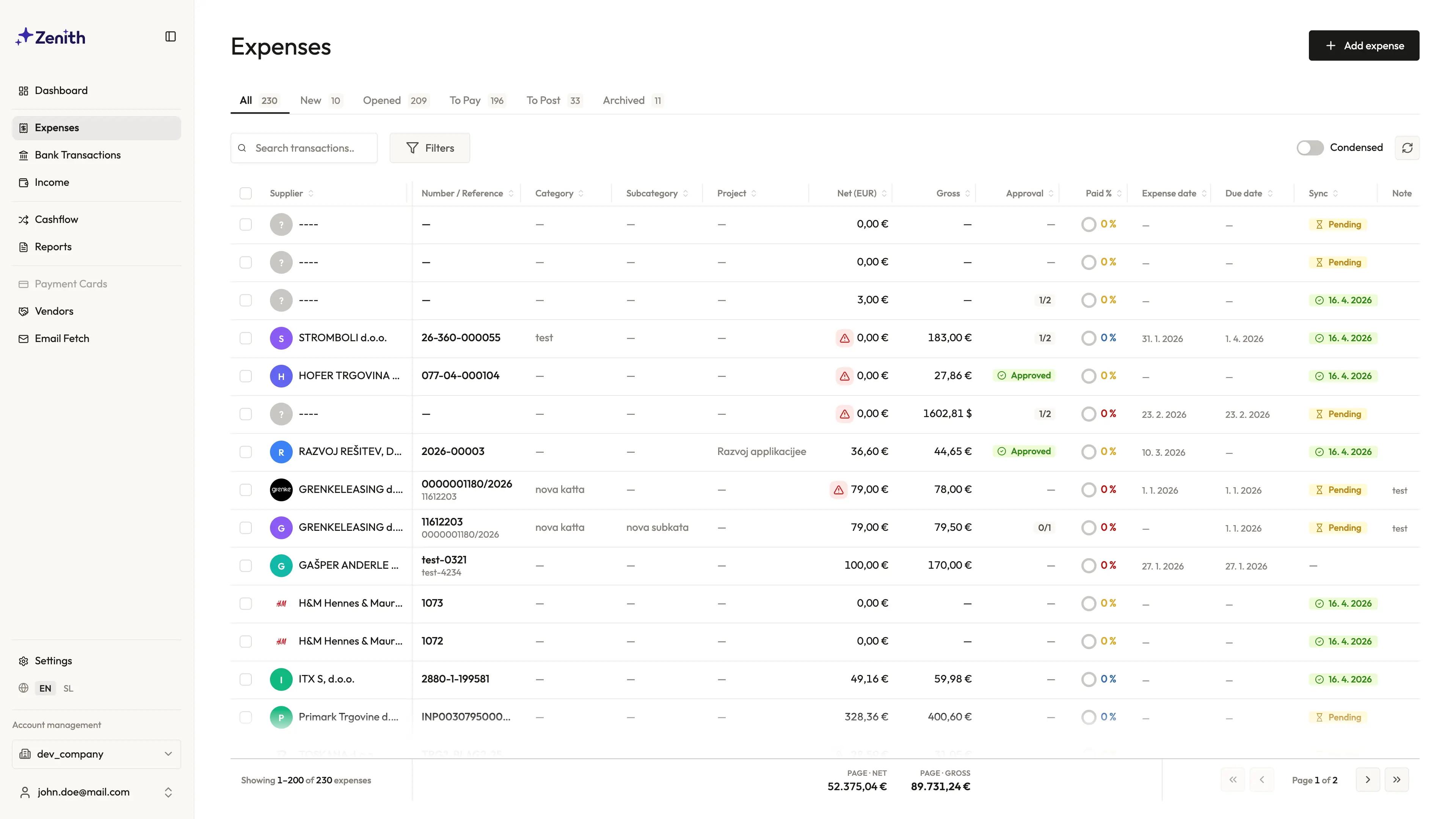
Task: Click the warning icon on STROMBOLI row
Action: pyautogui.click(x=844, y=338)
